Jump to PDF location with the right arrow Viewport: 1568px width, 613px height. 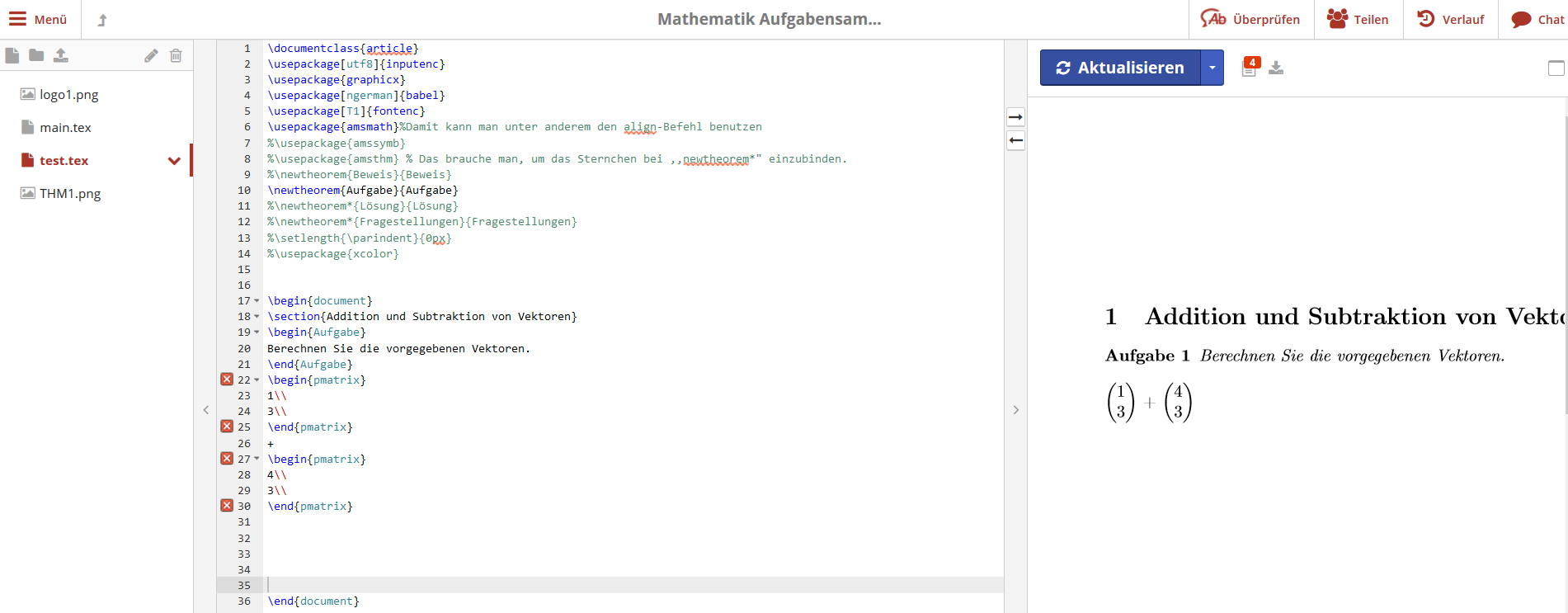pyautogui.click(x=1016, y=117)
